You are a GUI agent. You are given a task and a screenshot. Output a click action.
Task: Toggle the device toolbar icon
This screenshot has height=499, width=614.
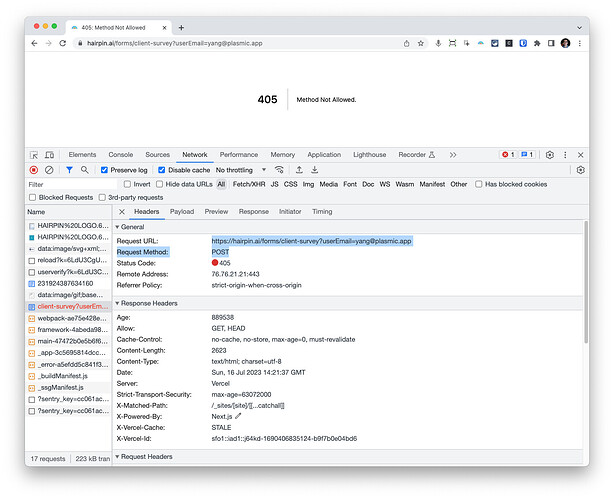pyautogui.click(x=50, y=155)
